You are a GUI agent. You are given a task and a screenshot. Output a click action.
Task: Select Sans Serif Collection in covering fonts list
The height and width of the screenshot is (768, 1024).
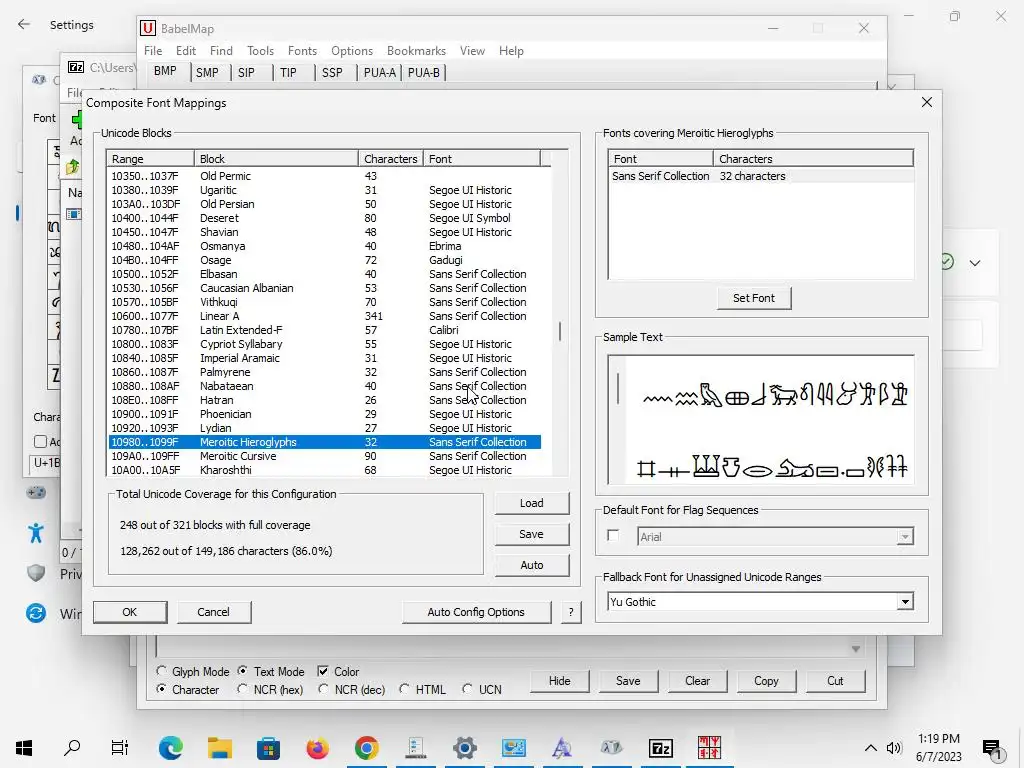click(761, 176)
